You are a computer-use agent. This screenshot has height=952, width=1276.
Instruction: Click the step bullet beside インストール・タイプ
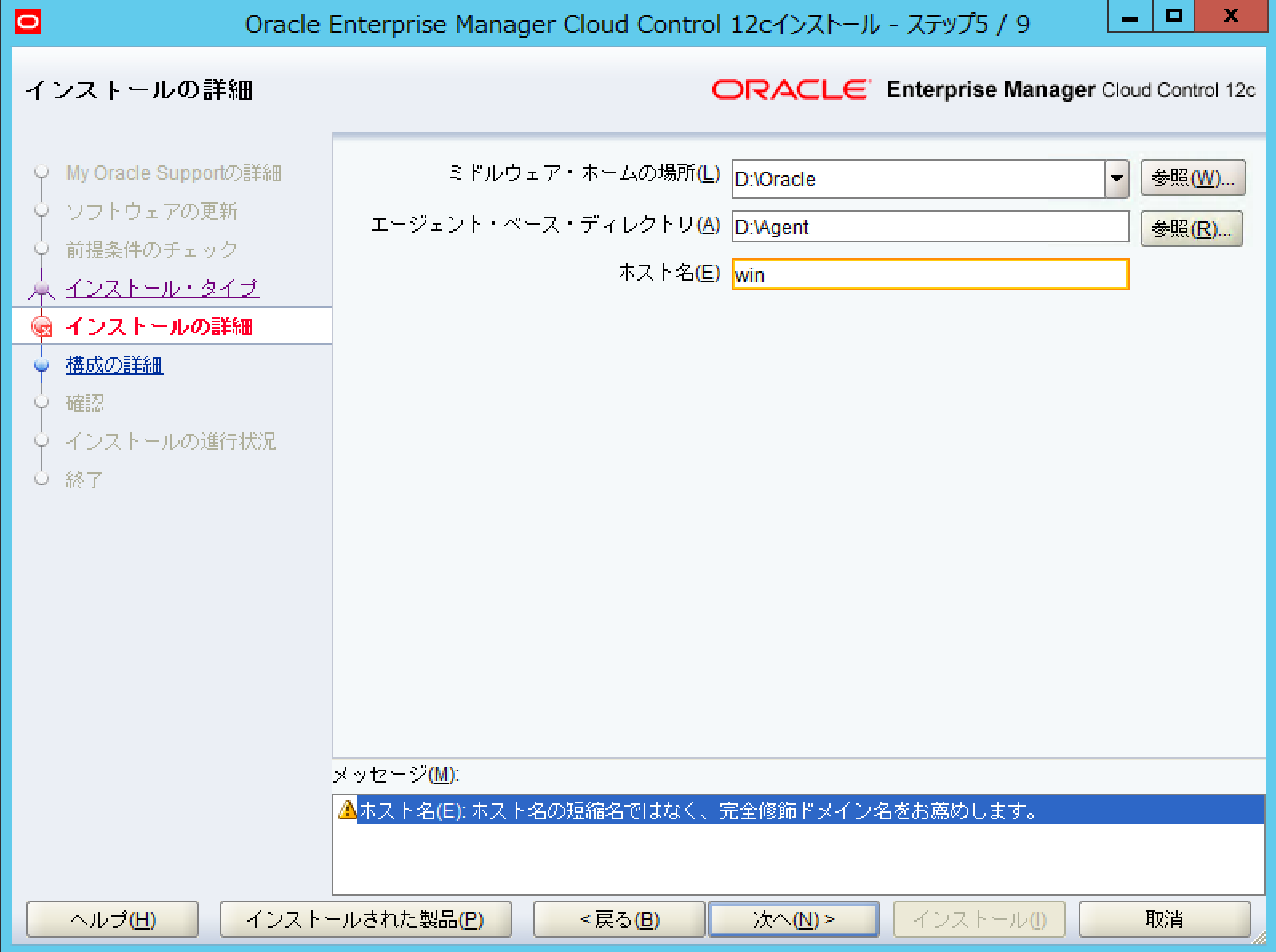pos(42,288)
